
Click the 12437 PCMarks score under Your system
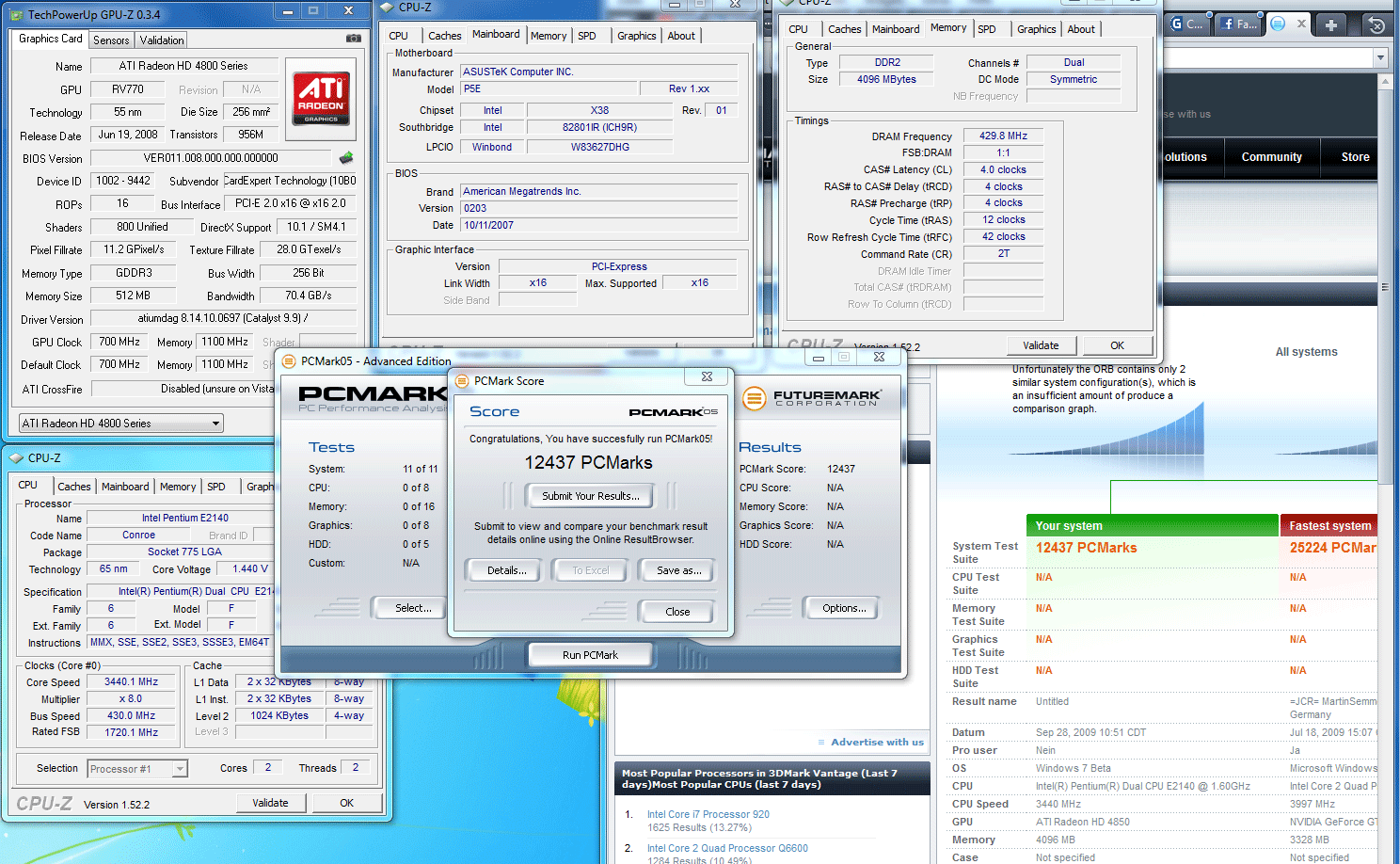pyautogui.click(x=1086, y=548)
